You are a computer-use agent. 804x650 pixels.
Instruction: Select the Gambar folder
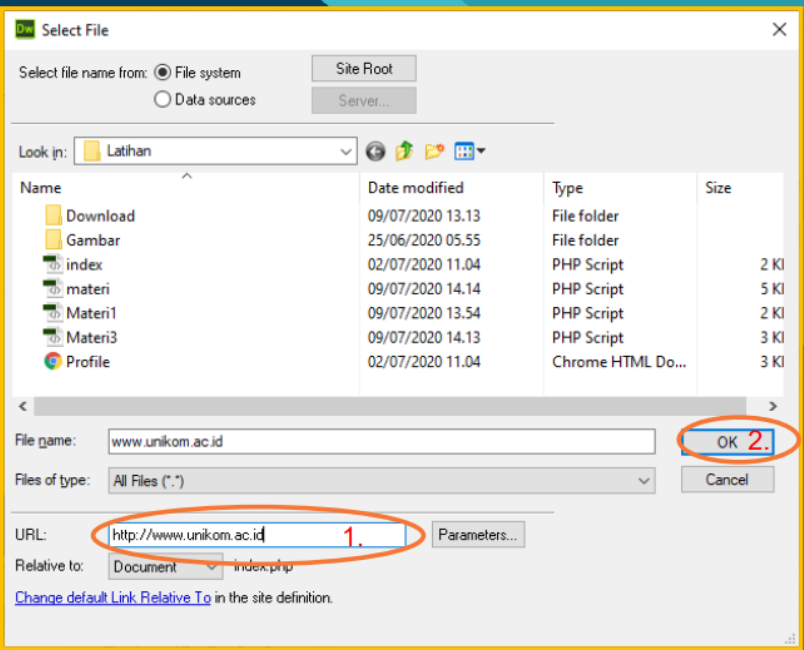(x=92, y=240)
